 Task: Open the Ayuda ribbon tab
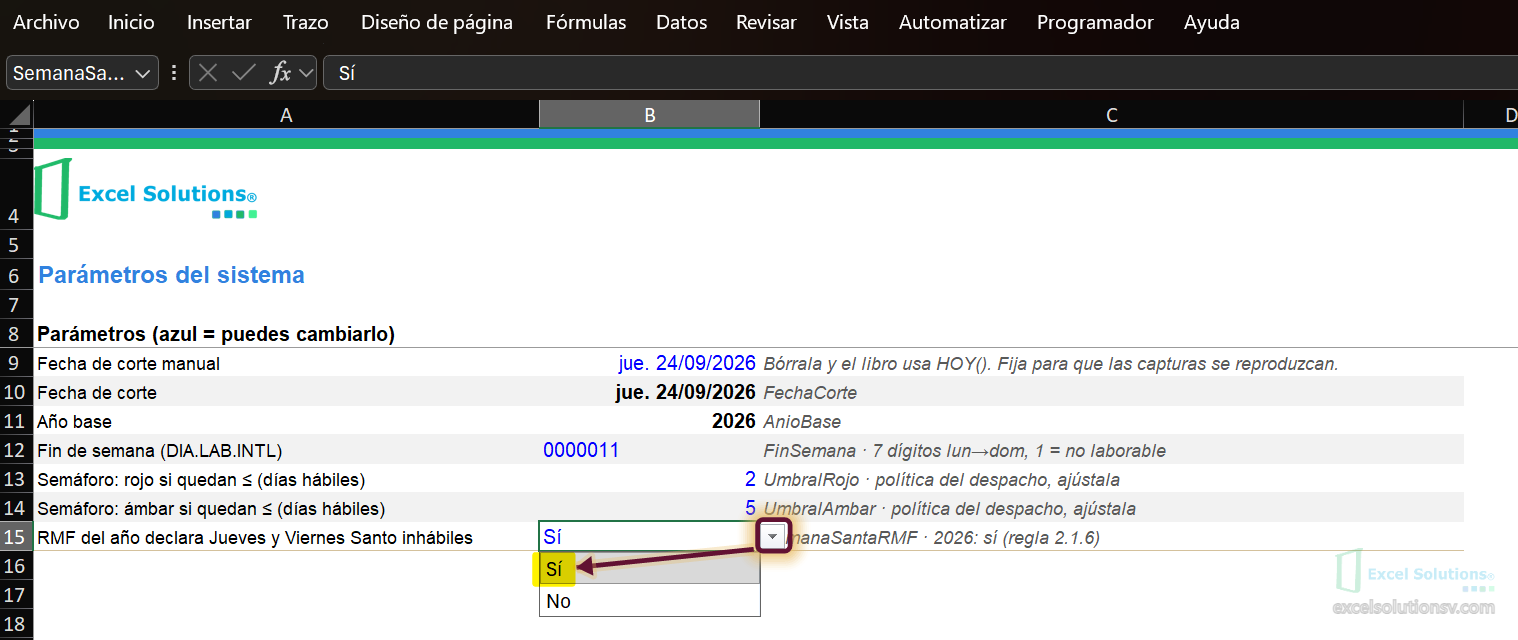click(1212, 22)
